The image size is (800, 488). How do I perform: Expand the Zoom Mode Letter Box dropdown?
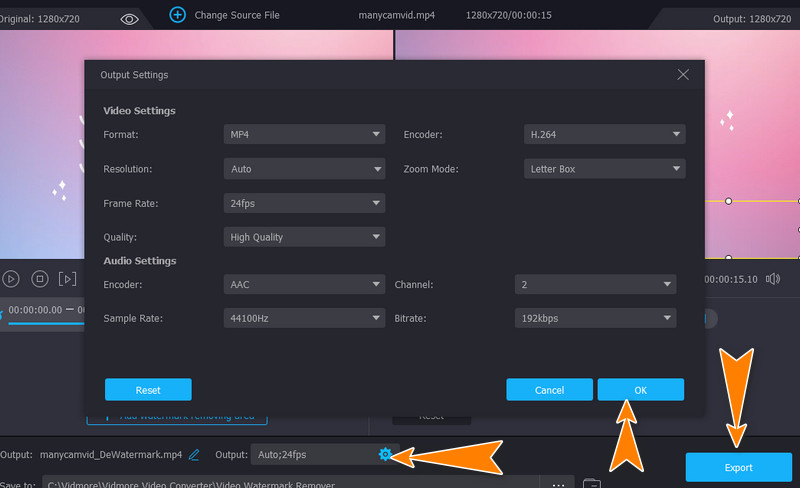[x=604, y=169]
